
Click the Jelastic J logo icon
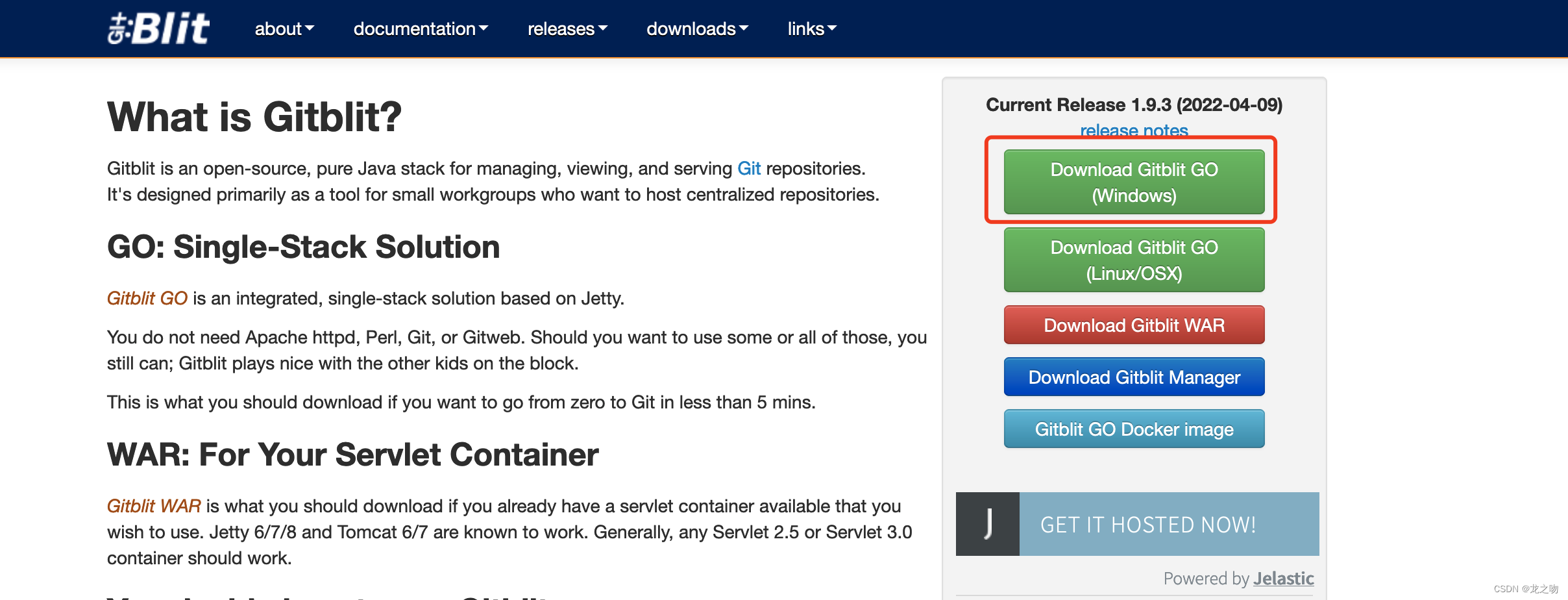(987, 524)
